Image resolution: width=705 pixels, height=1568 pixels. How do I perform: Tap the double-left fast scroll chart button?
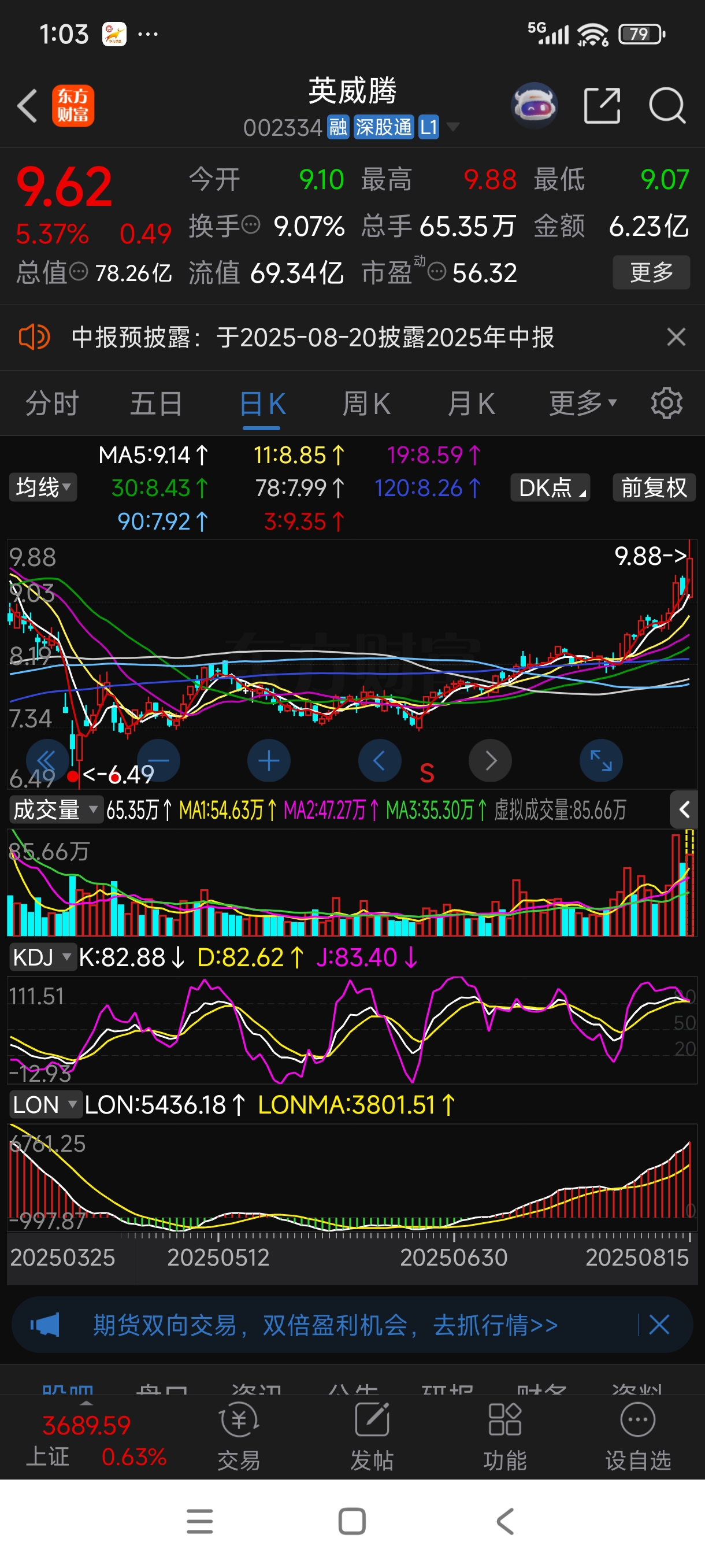[x=47, y=760]
